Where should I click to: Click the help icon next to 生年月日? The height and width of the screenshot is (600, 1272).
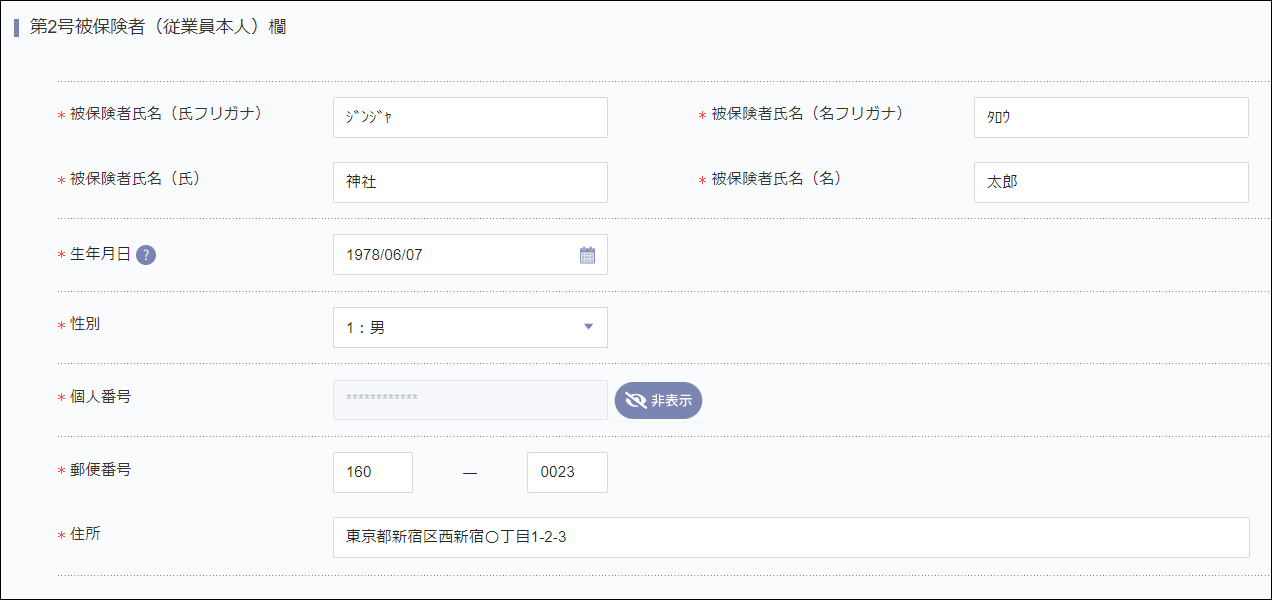pos(146,254)
